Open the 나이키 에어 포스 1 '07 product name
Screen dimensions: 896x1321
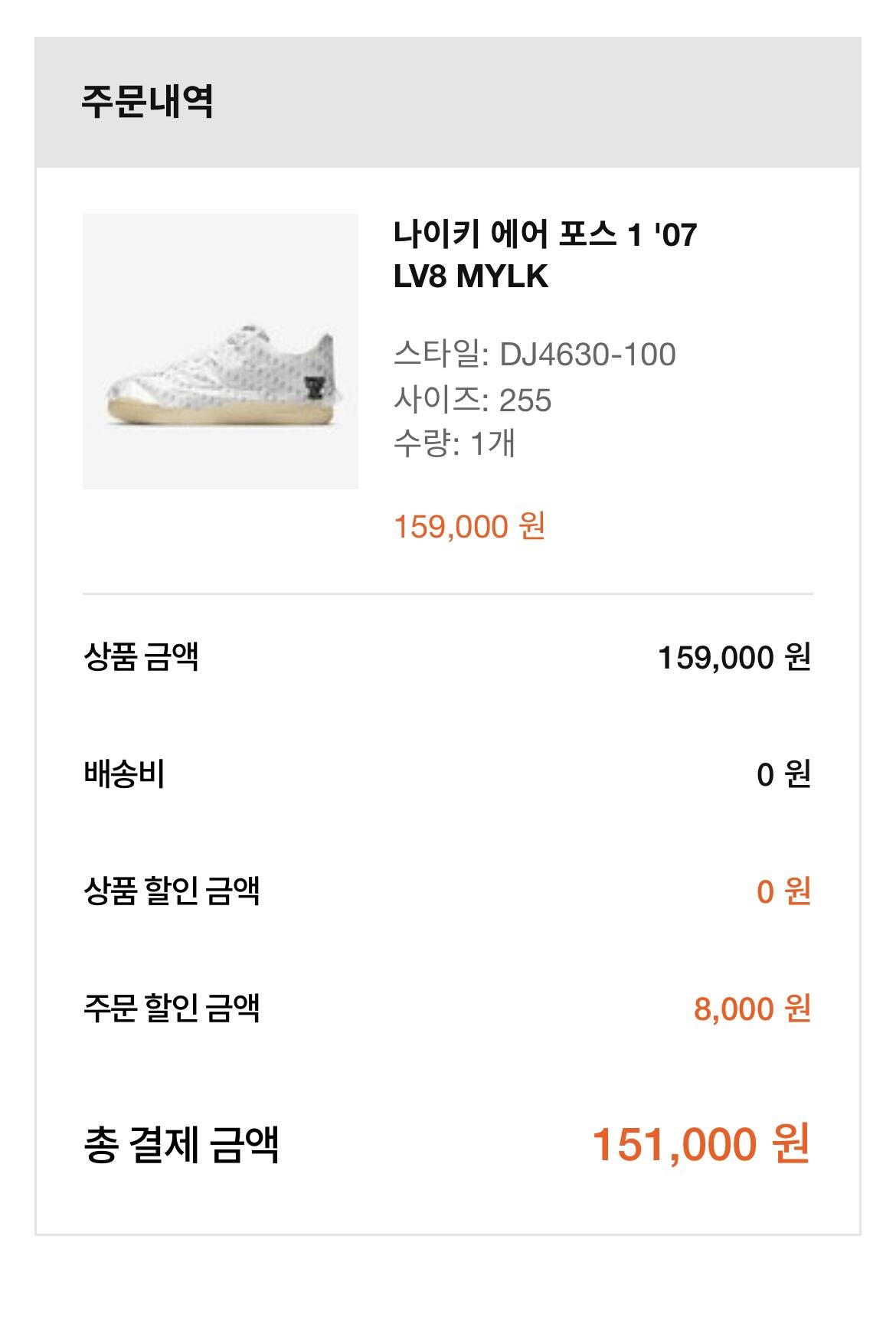[545, 234]
